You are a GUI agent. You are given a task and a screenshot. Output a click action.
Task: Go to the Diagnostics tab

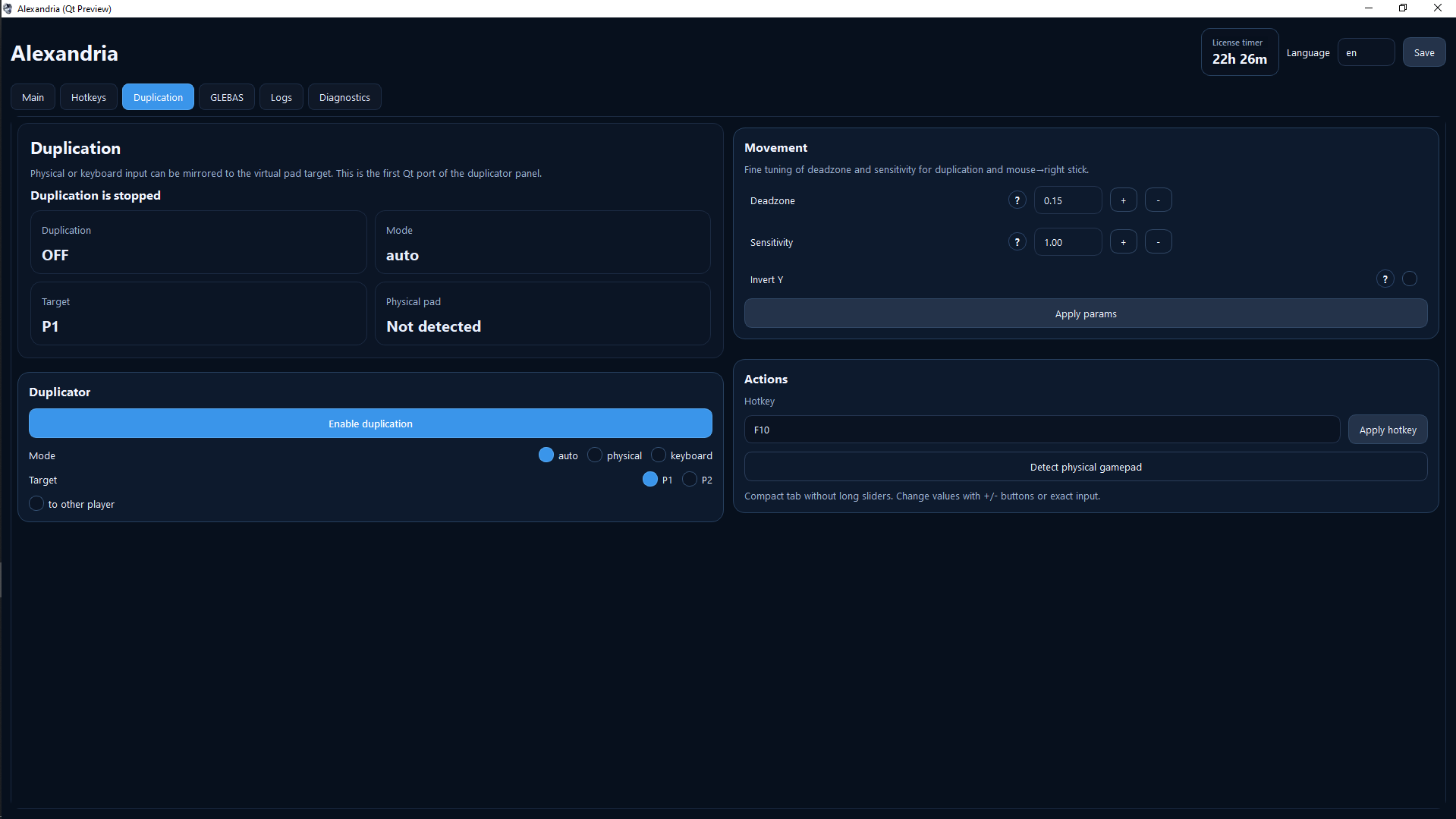coord(344,97)
